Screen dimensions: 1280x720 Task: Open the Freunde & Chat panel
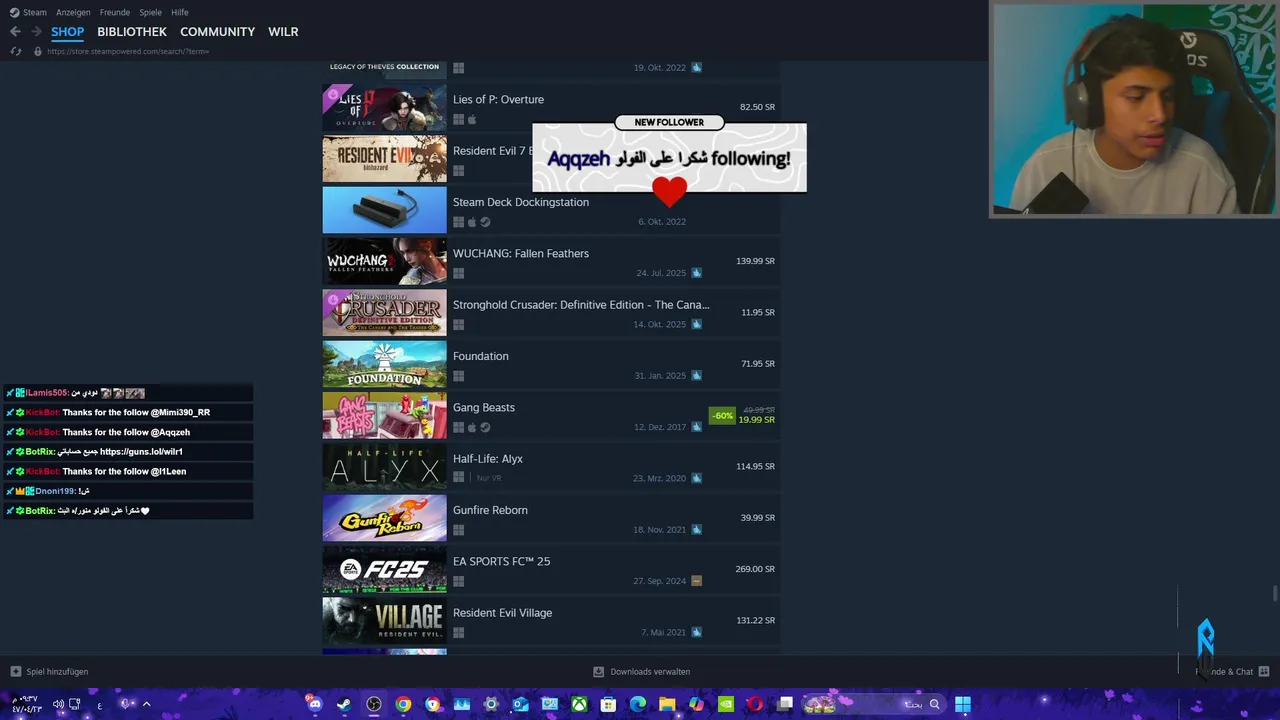click(x=1232, y=672)
